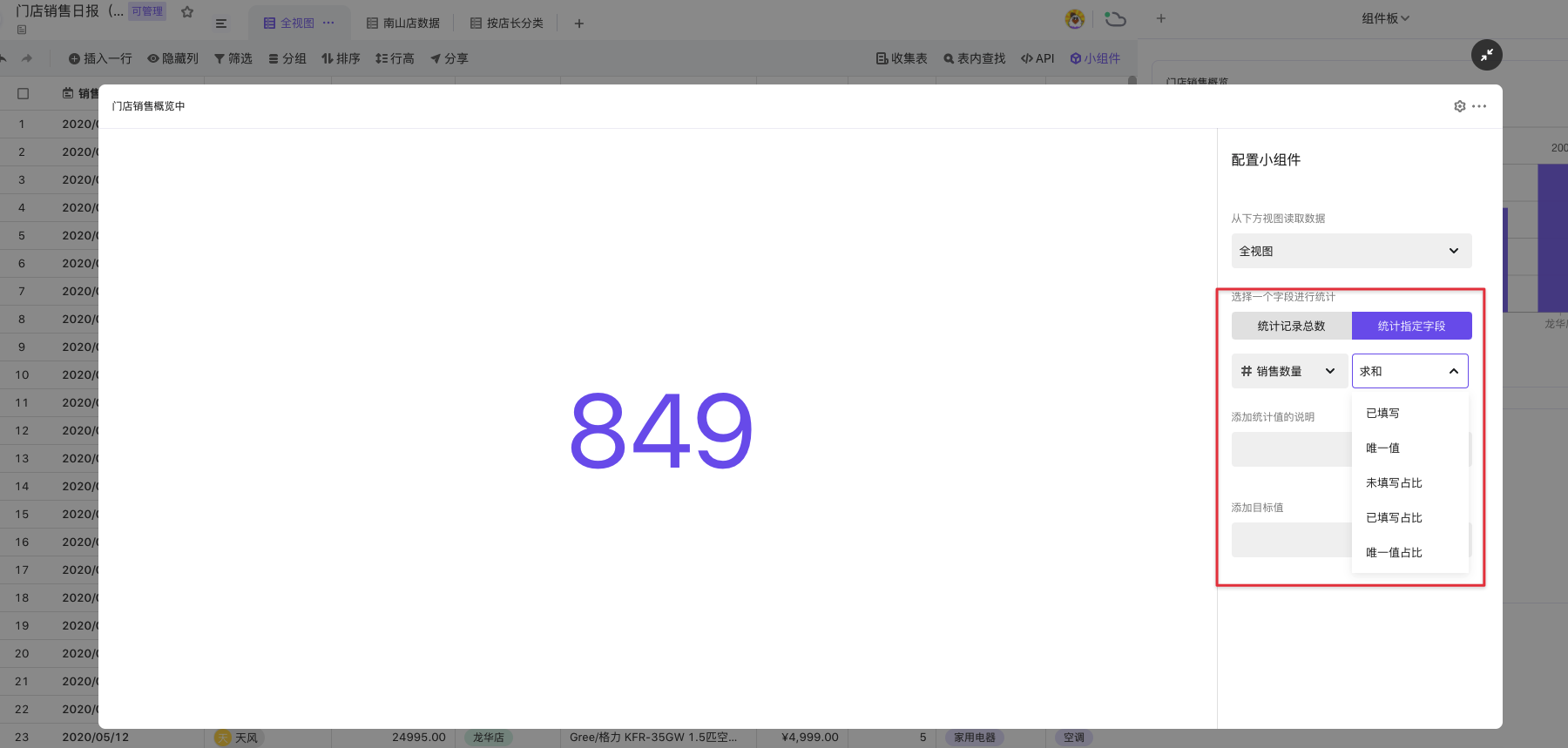This screenshot has height=748, width=1568.
Task: Click the Gree/格力 KFR-35GW product cell
Action: (658, 738)
